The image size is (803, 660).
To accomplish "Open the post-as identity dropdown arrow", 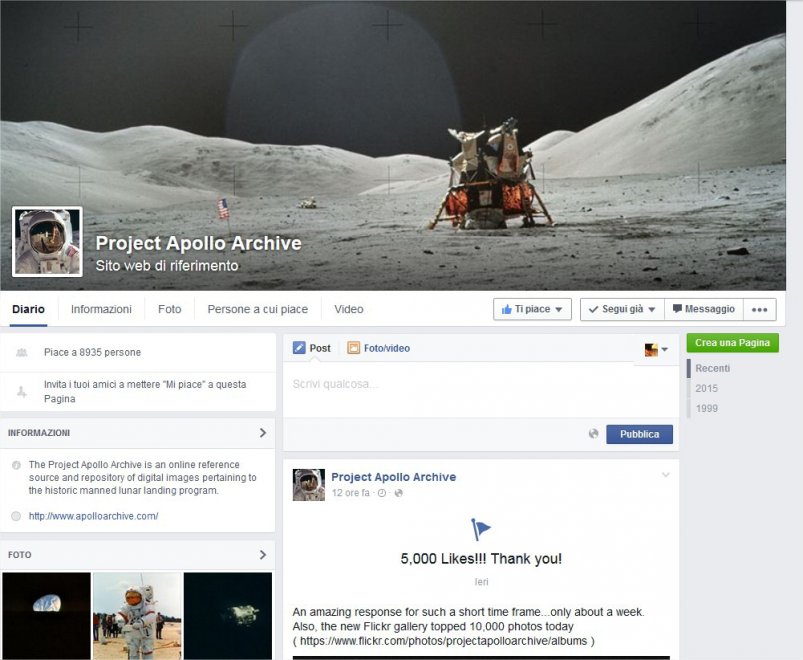I will (x=665, y=349).
